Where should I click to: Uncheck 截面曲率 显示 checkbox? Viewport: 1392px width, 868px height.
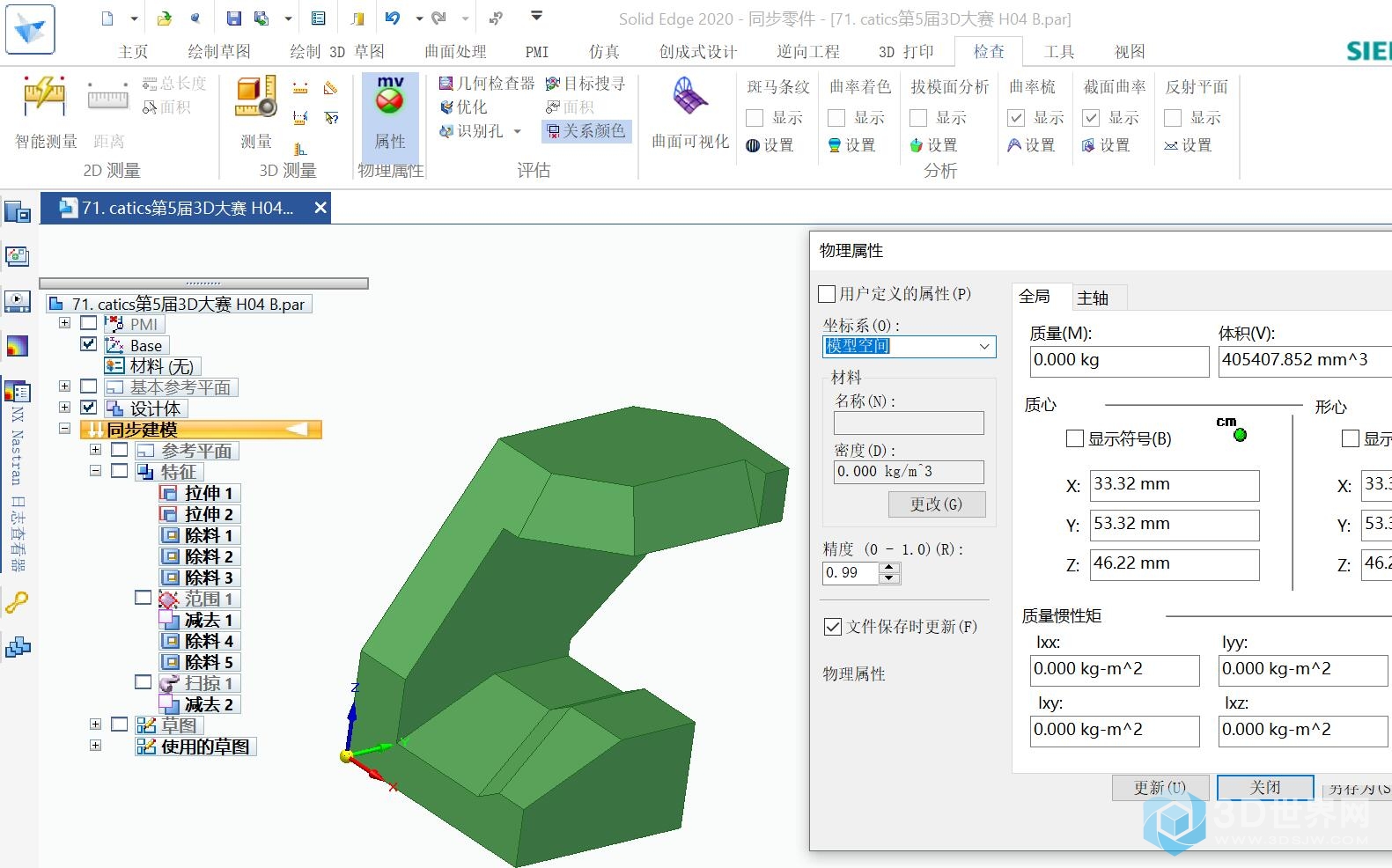(x=1091, y=118)
